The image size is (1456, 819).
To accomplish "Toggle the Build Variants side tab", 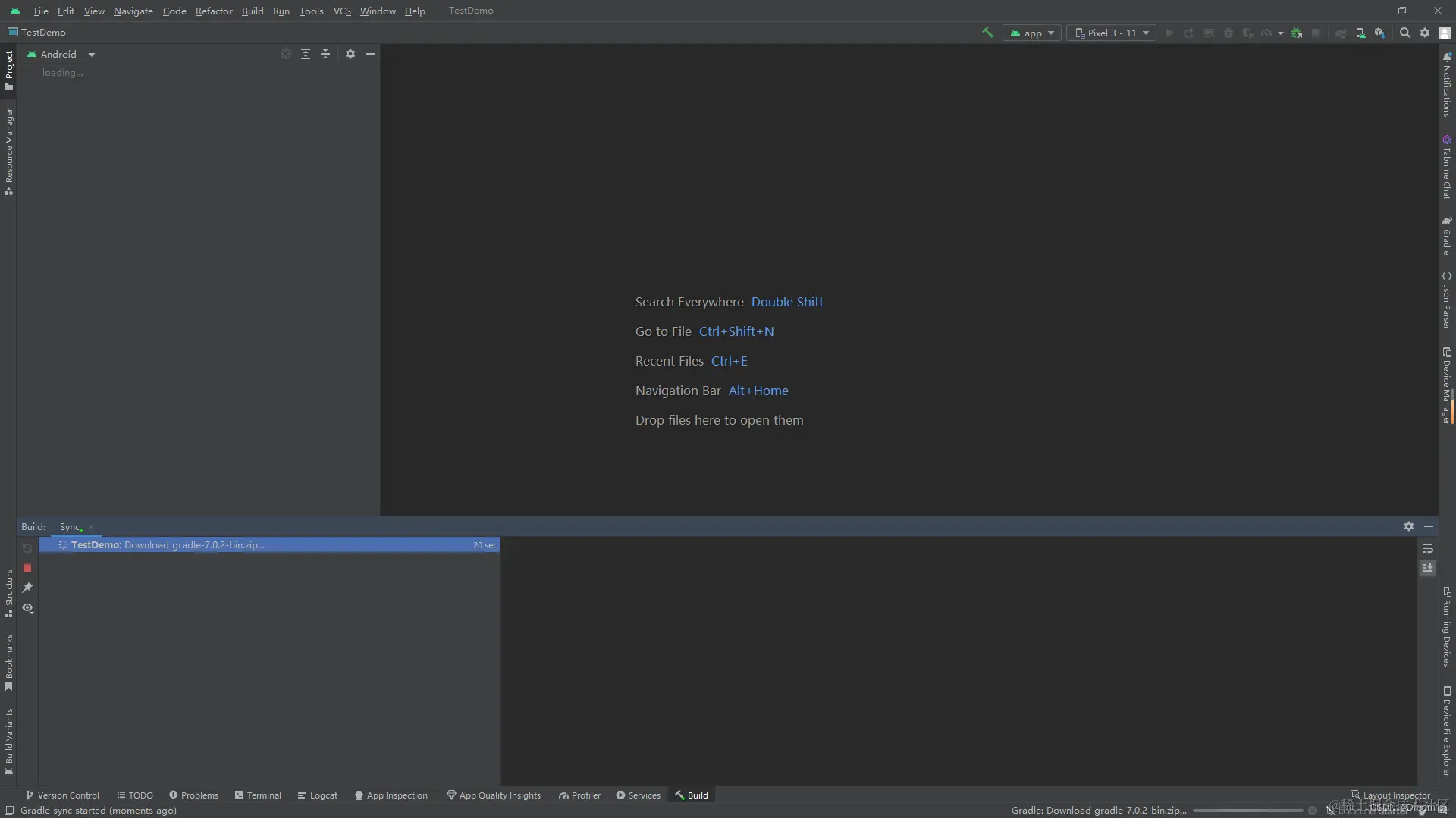I will point(8,742).
